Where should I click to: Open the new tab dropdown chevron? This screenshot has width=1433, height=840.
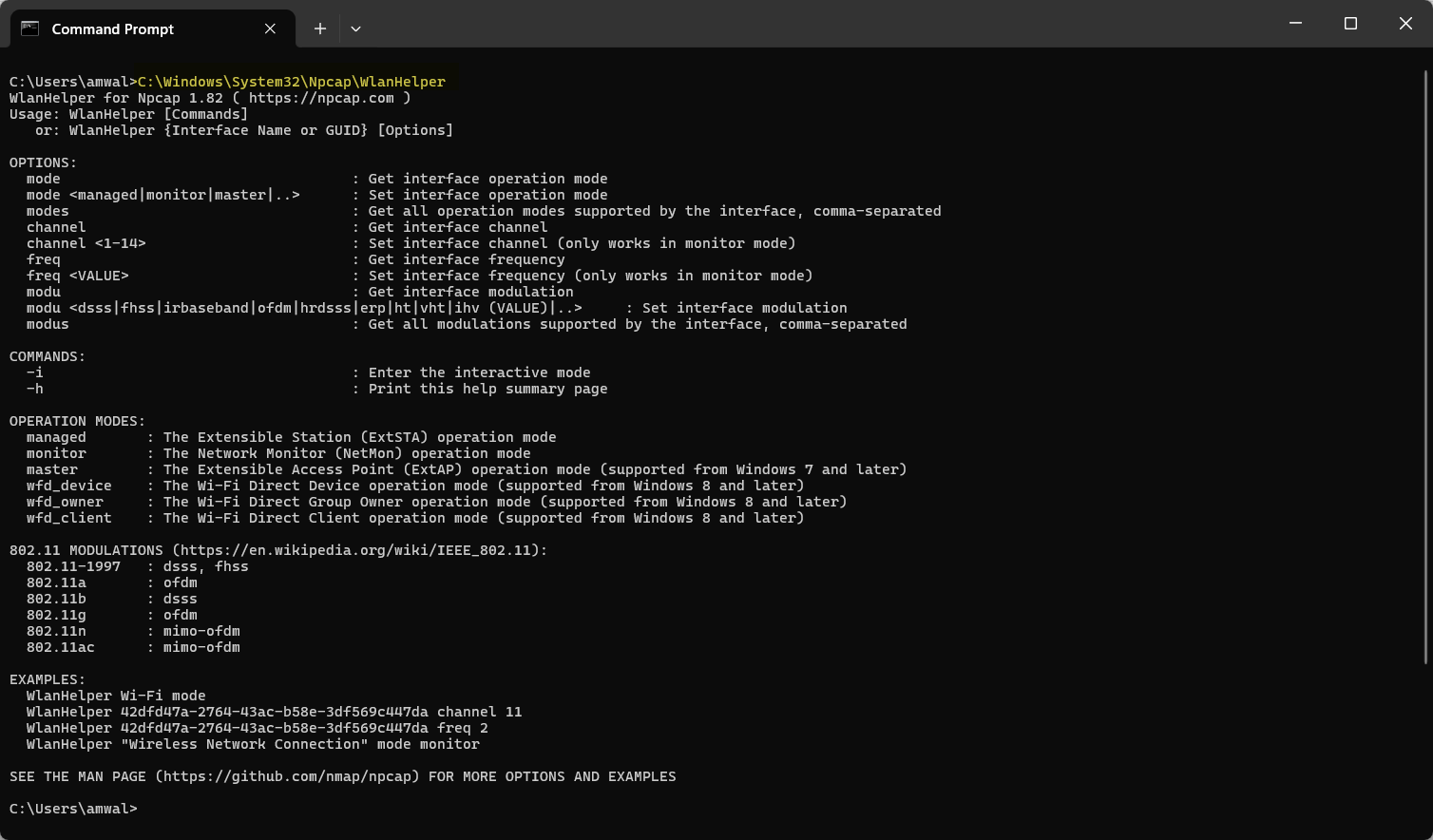355,29
